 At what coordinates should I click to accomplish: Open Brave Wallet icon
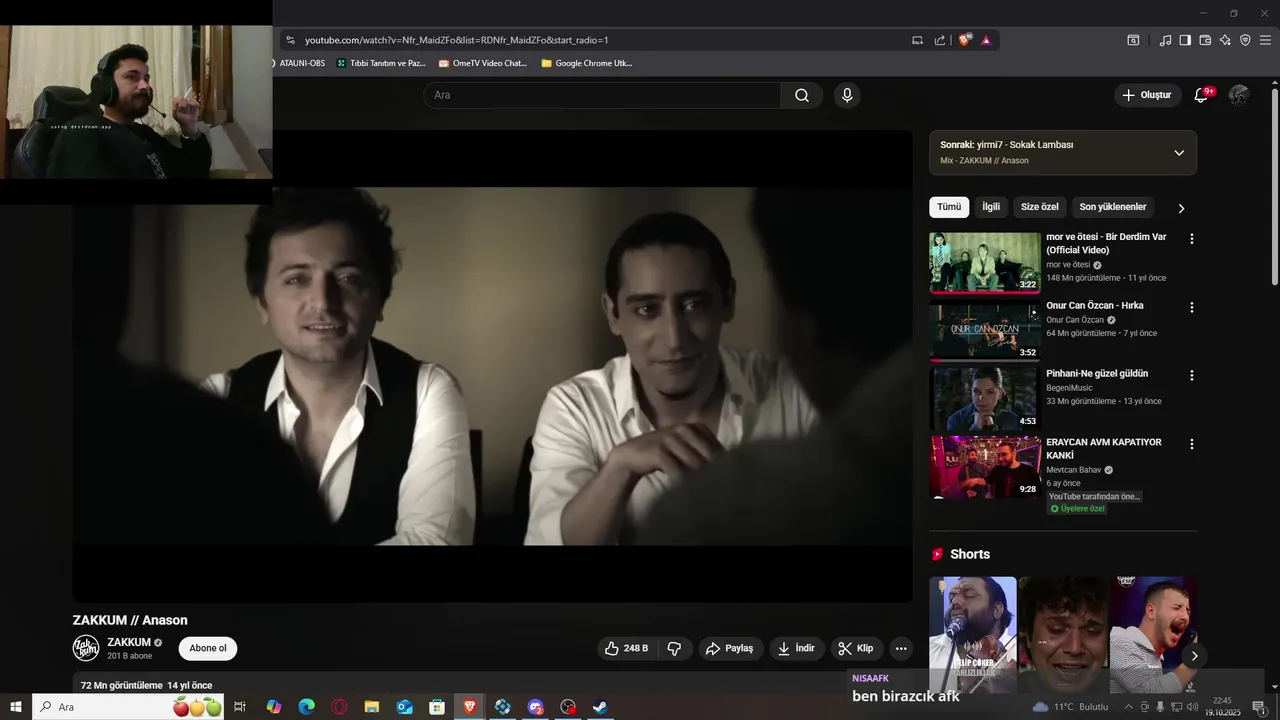tap(1205, 40)
